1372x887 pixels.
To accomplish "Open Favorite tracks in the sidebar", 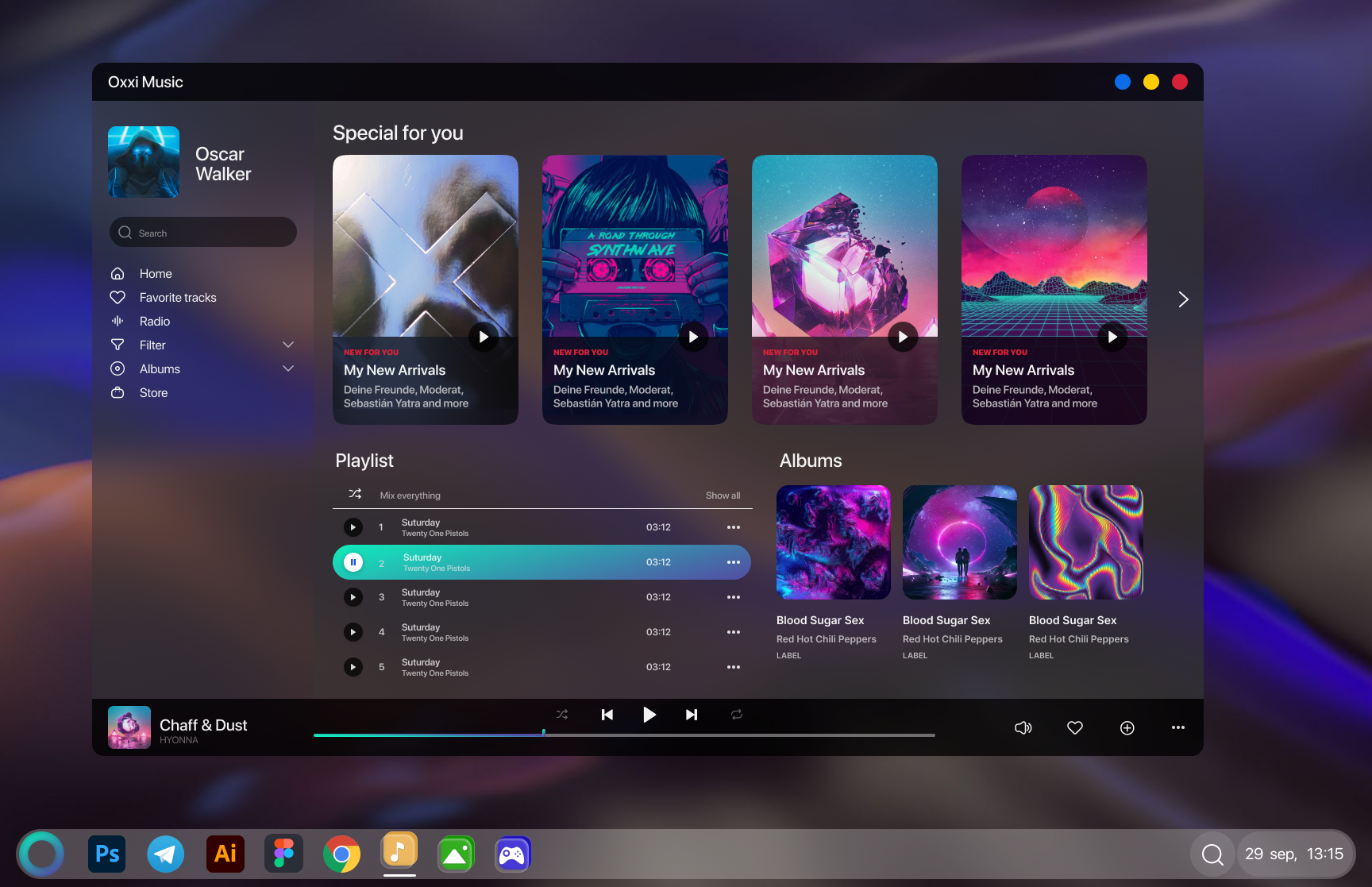I will (178, 297).
